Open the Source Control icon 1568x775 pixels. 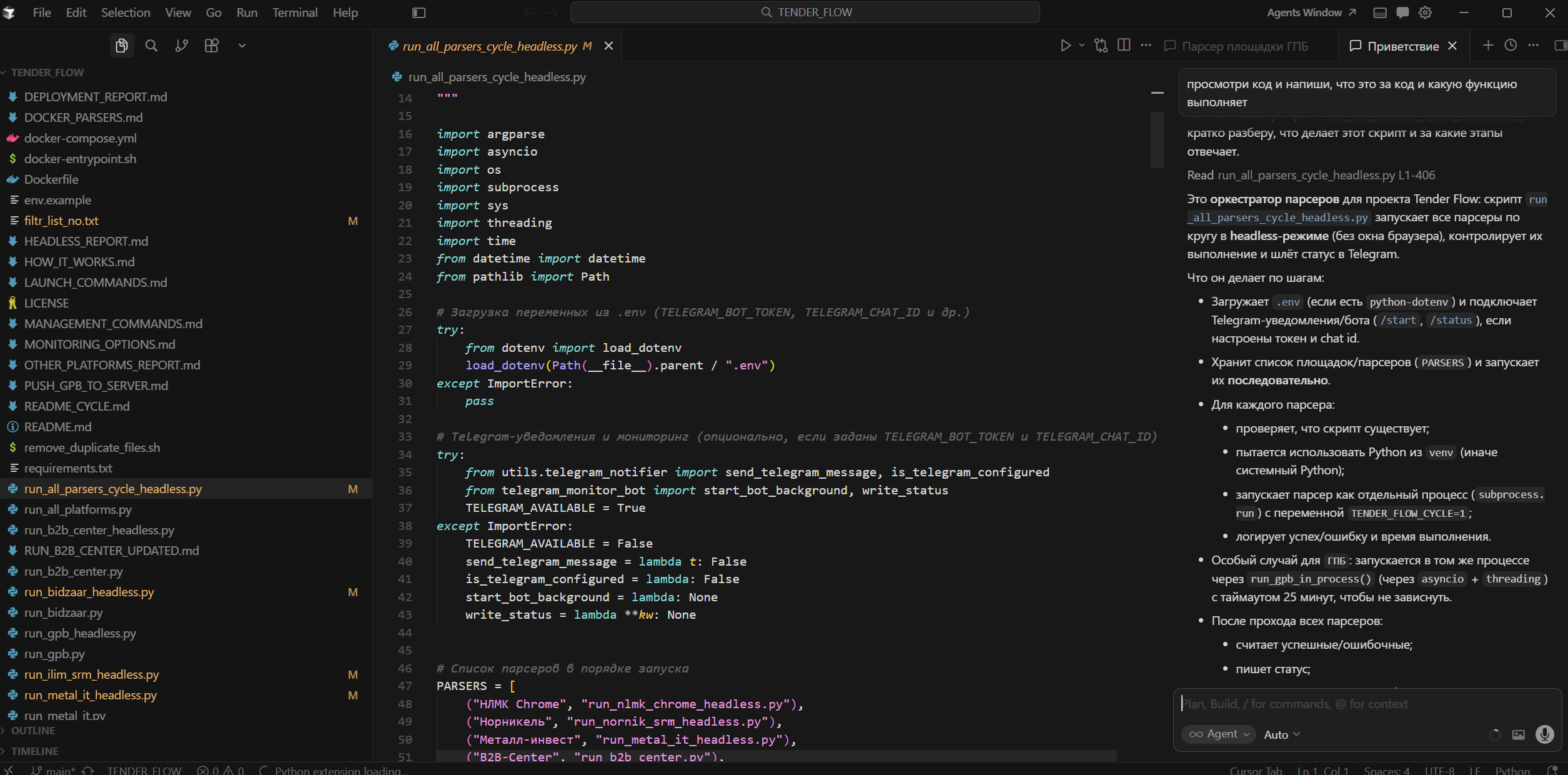[182, 46]
